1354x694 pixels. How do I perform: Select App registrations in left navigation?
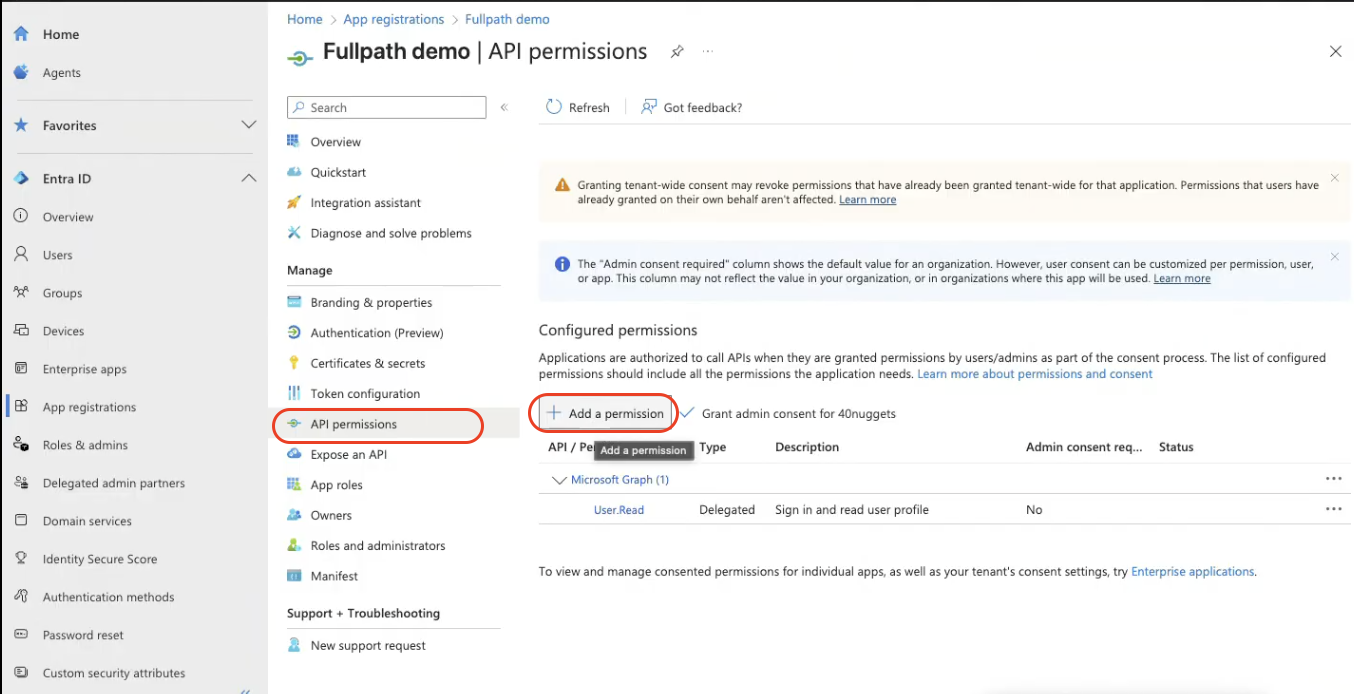pos(89,407)
